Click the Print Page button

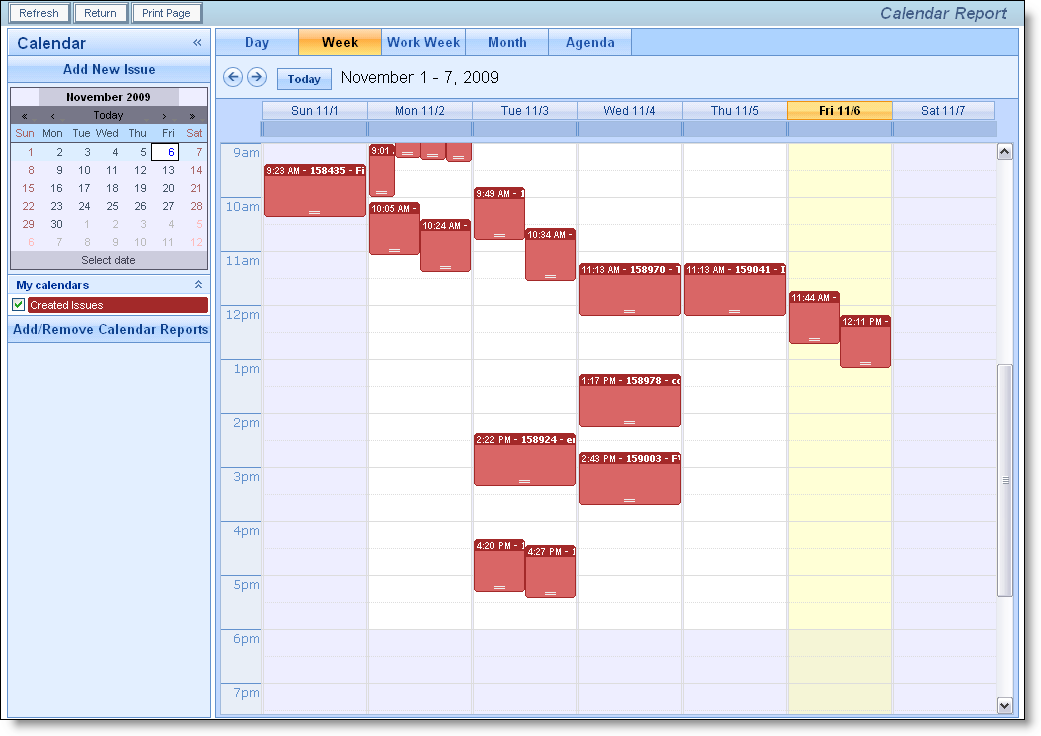point(166,14)
